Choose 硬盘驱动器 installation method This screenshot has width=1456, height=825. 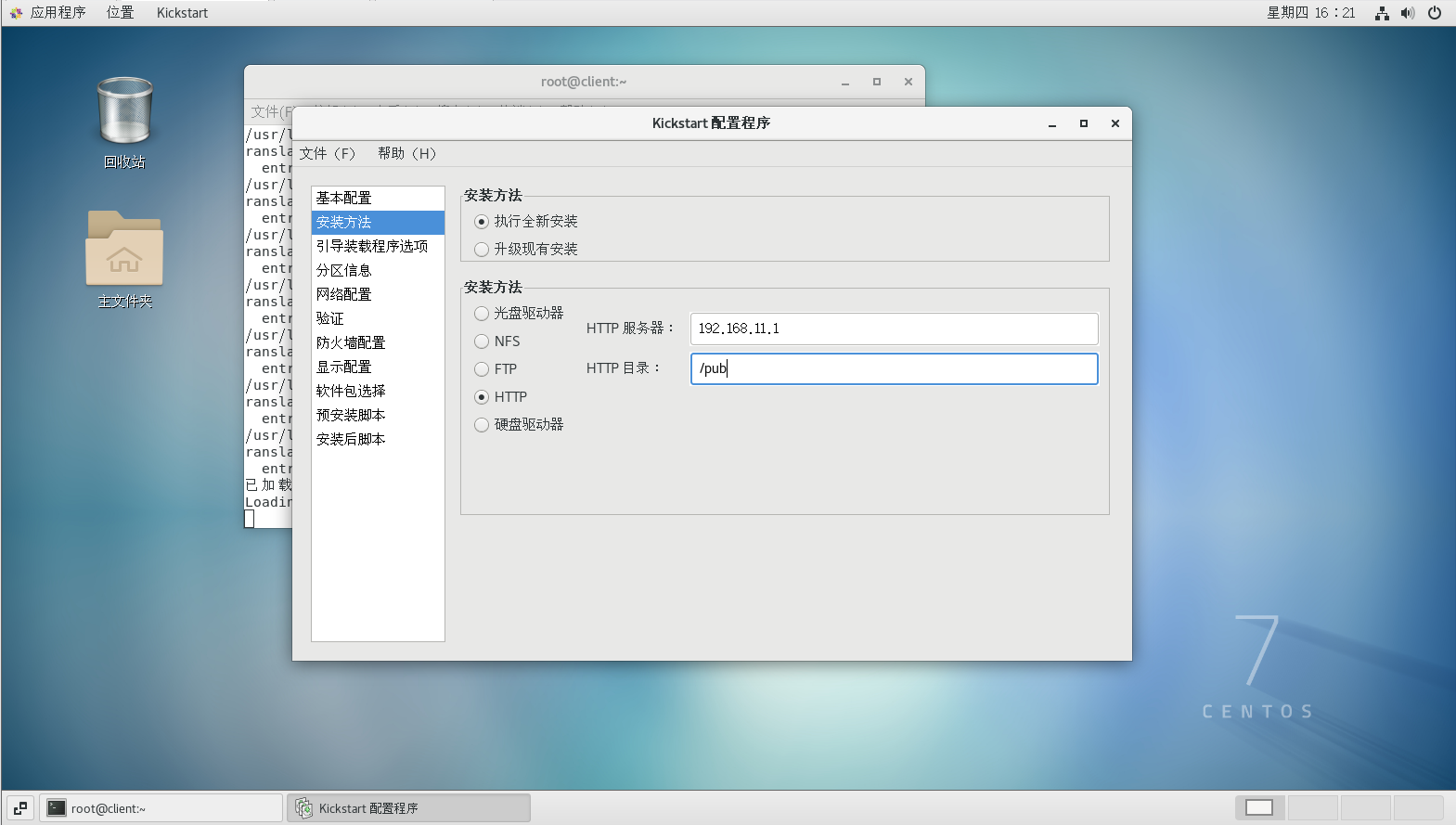point(482,425)
